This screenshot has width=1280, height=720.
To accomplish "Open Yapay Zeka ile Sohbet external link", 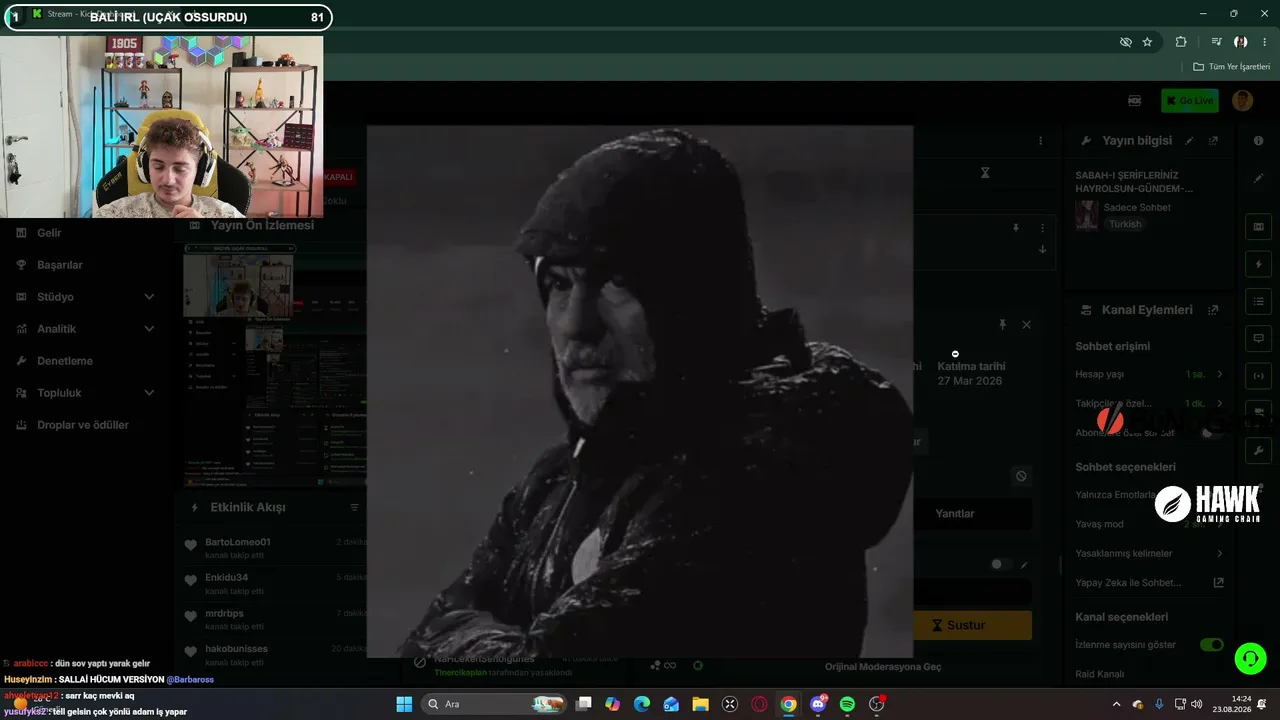I will pos(1219,582).
